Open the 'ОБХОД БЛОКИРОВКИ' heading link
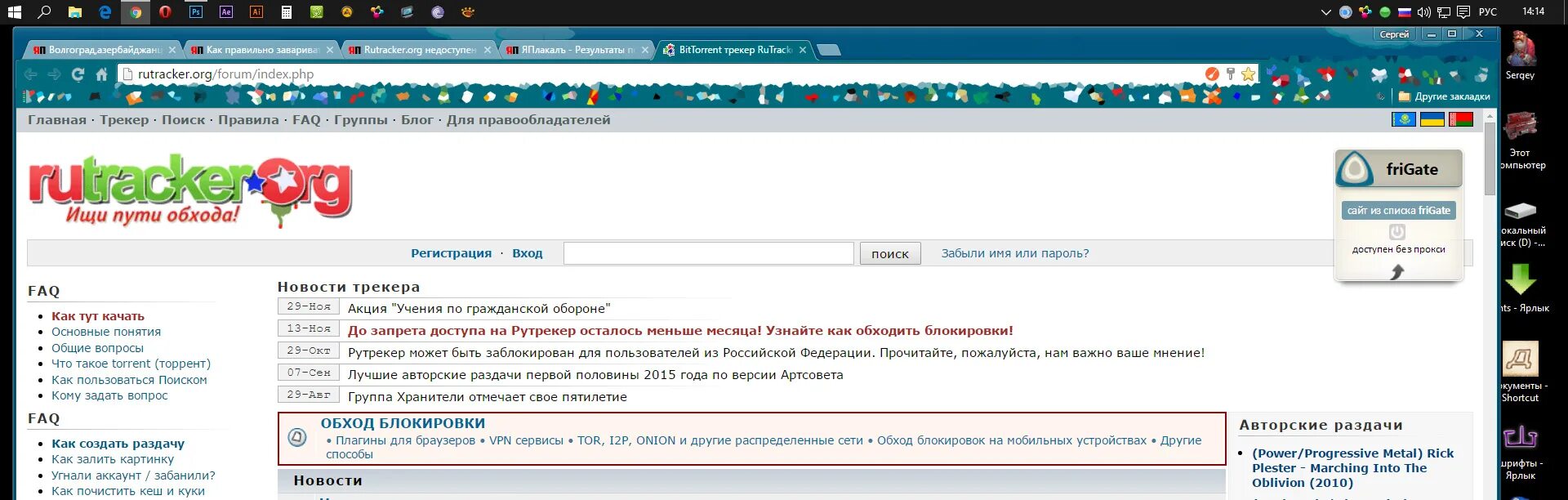The width and height of the screenshot is (1568, 500). [x=403, y=423]
